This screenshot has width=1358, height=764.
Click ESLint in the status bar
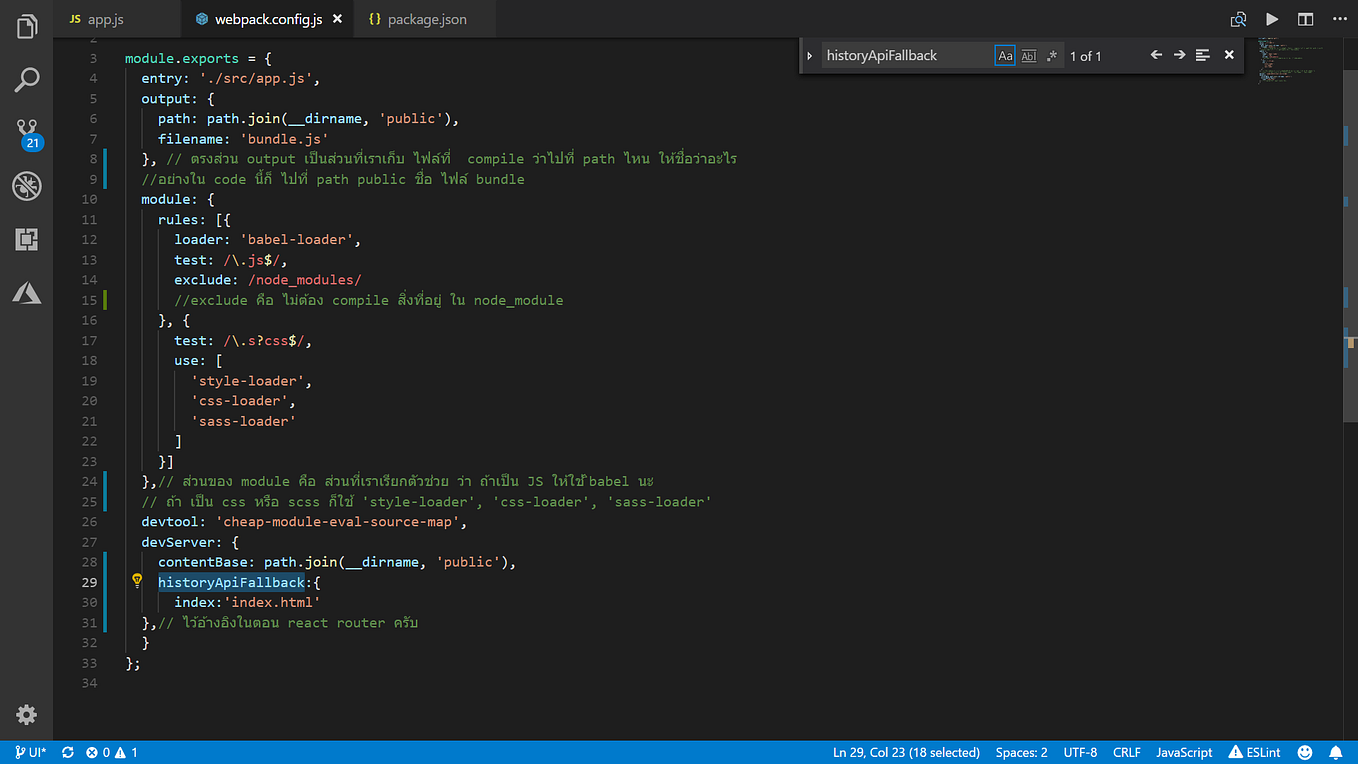click(x=1254, y=752)
